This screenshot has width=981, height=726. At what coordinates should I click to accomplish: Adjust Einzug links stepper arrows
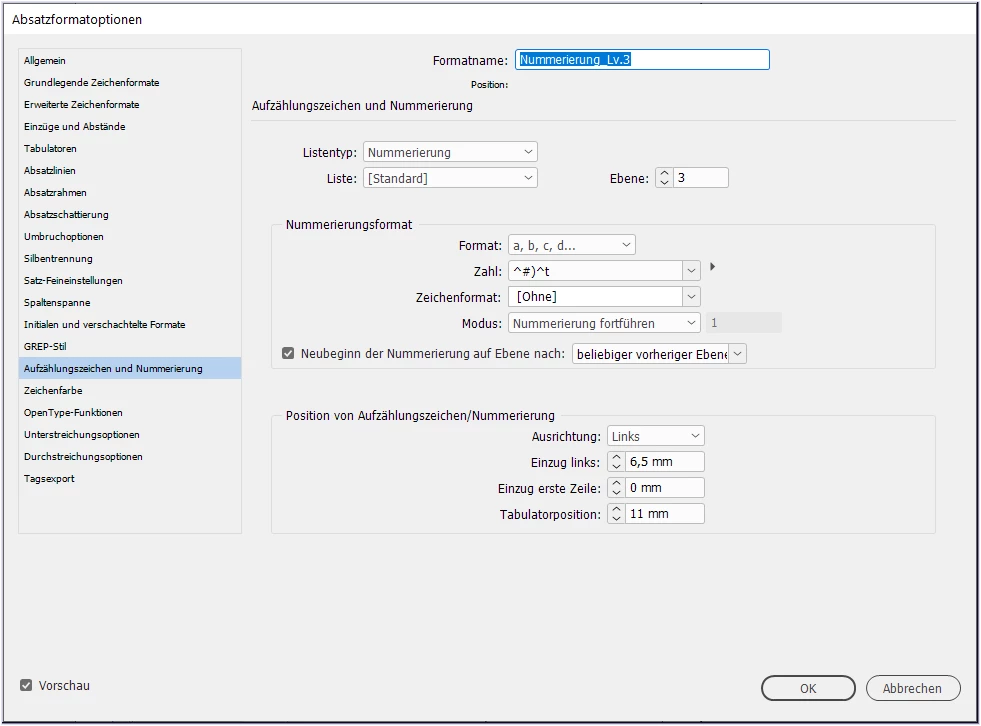[616, 462]
